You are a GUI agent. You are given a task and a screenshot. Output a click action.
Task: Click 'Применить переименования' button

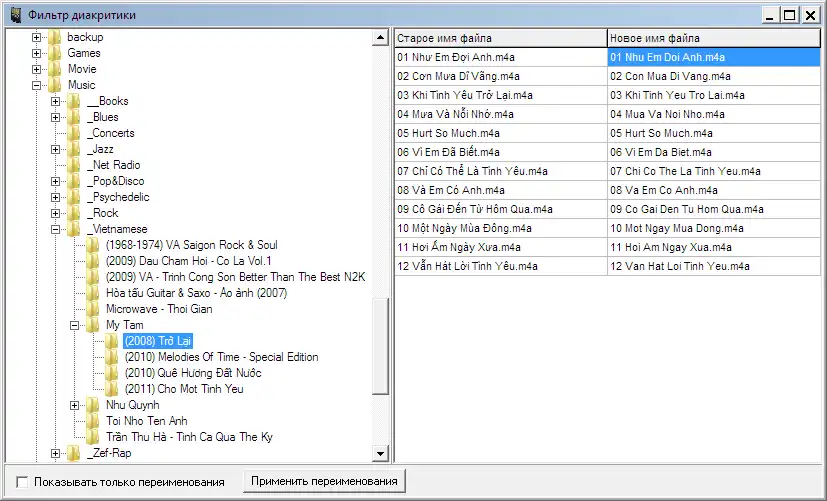[324, 481]
